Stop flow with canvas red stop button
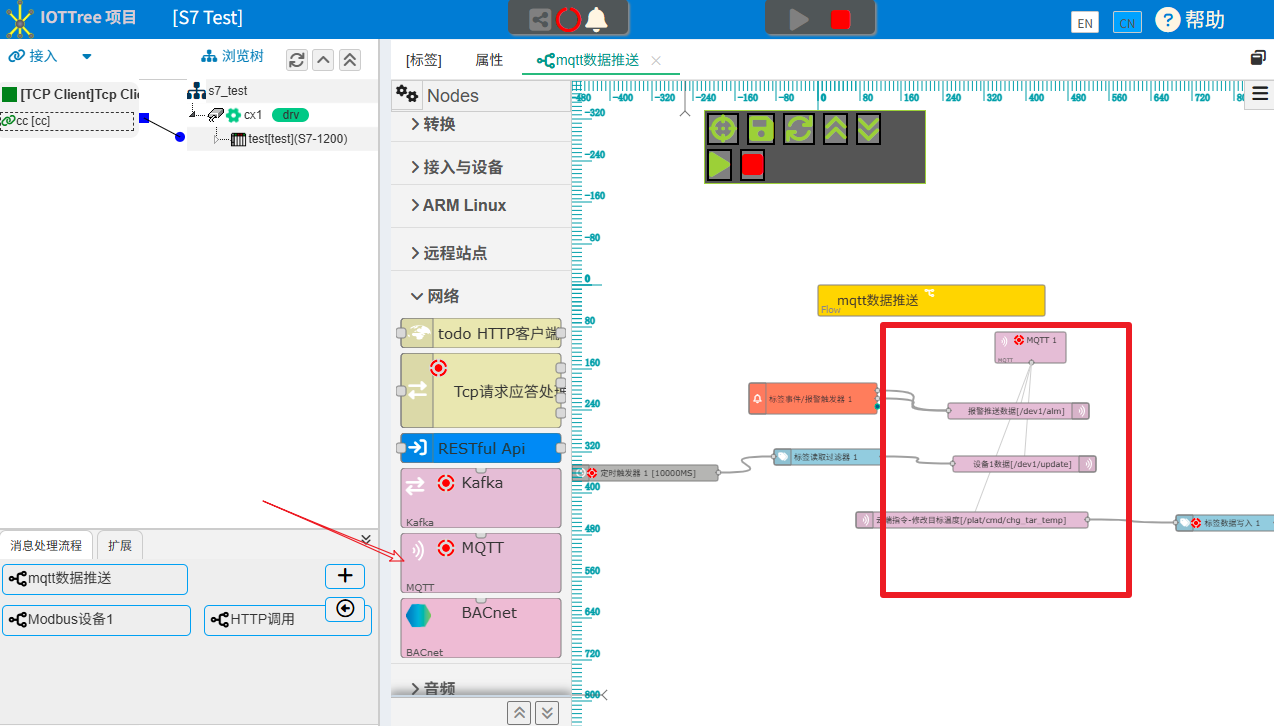 click(x=752, y=164)
